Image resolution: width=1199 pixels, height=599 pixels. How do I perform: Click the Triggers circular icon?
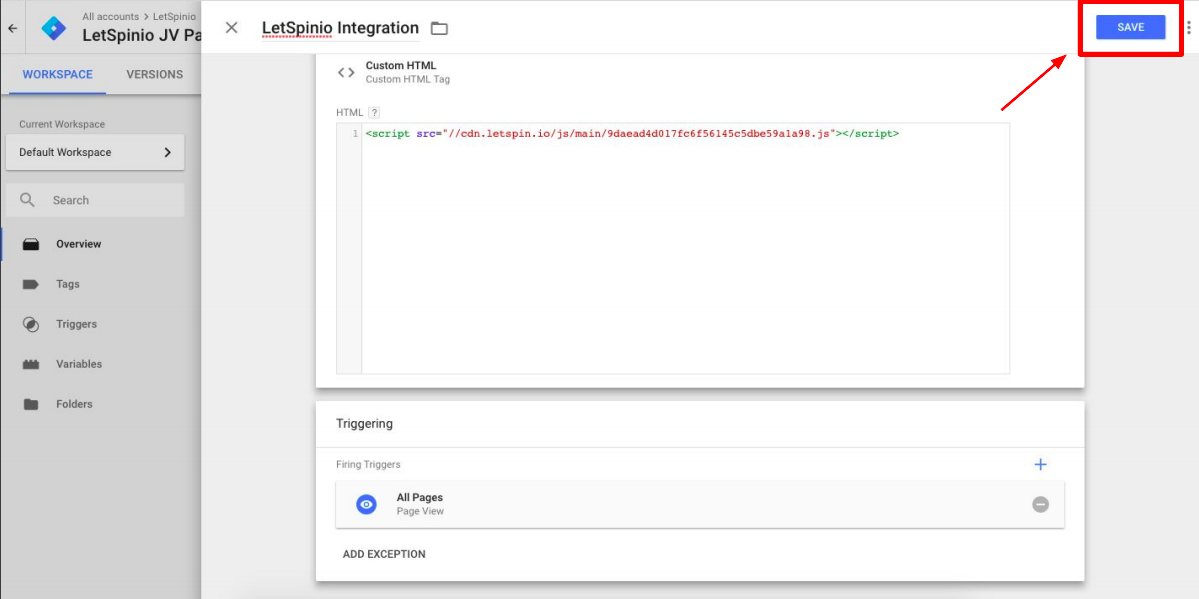(31, 324)
